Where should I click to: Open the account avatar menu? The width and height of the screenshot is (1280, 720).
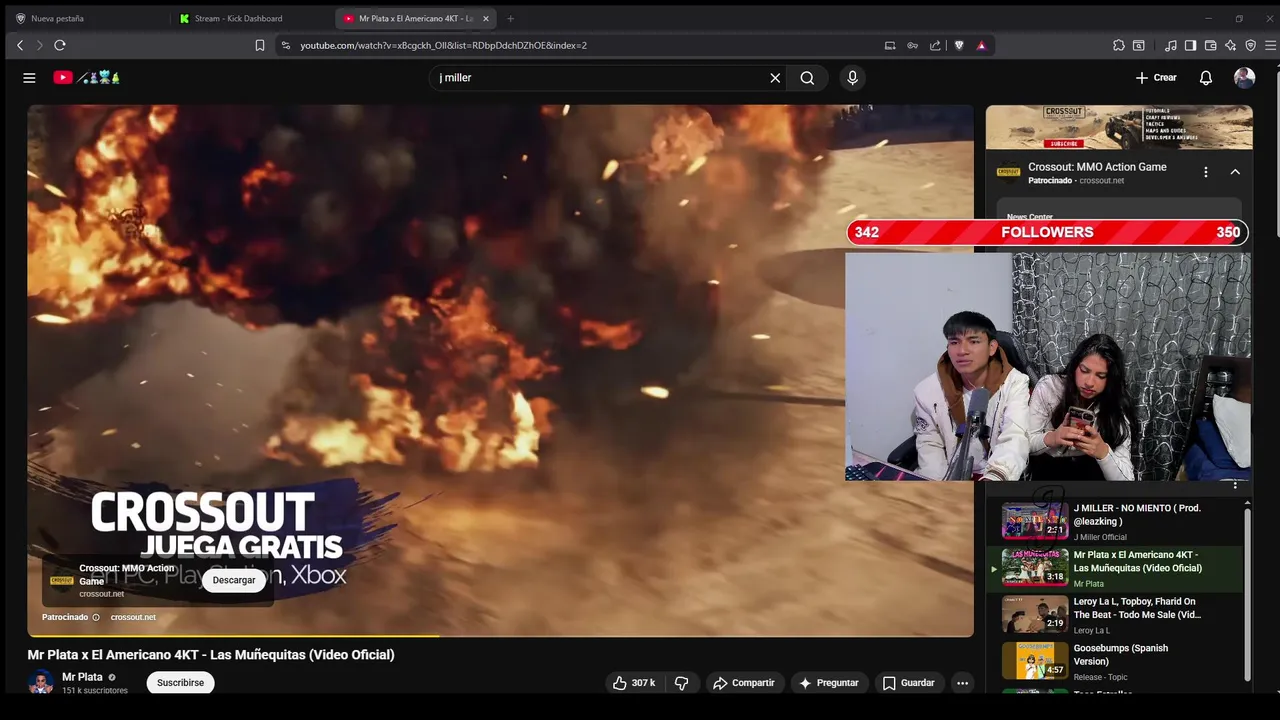coord(1244,78)
